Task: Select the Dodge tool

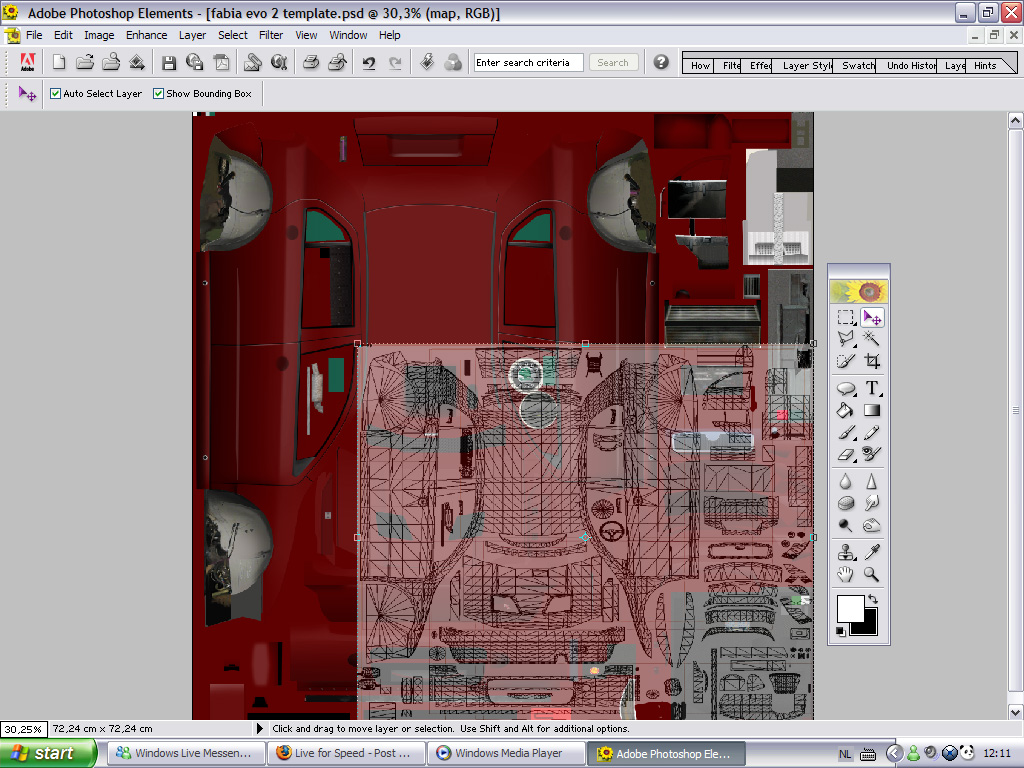Action: 846,525
